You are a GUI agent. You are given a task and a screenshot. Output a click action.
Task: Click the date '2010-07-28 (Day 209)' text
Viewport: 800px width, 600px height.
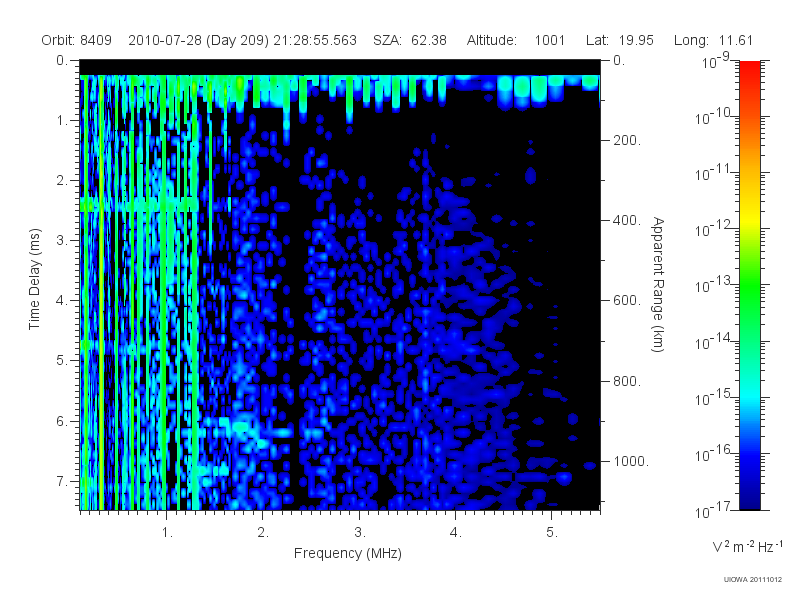[198, 40]
